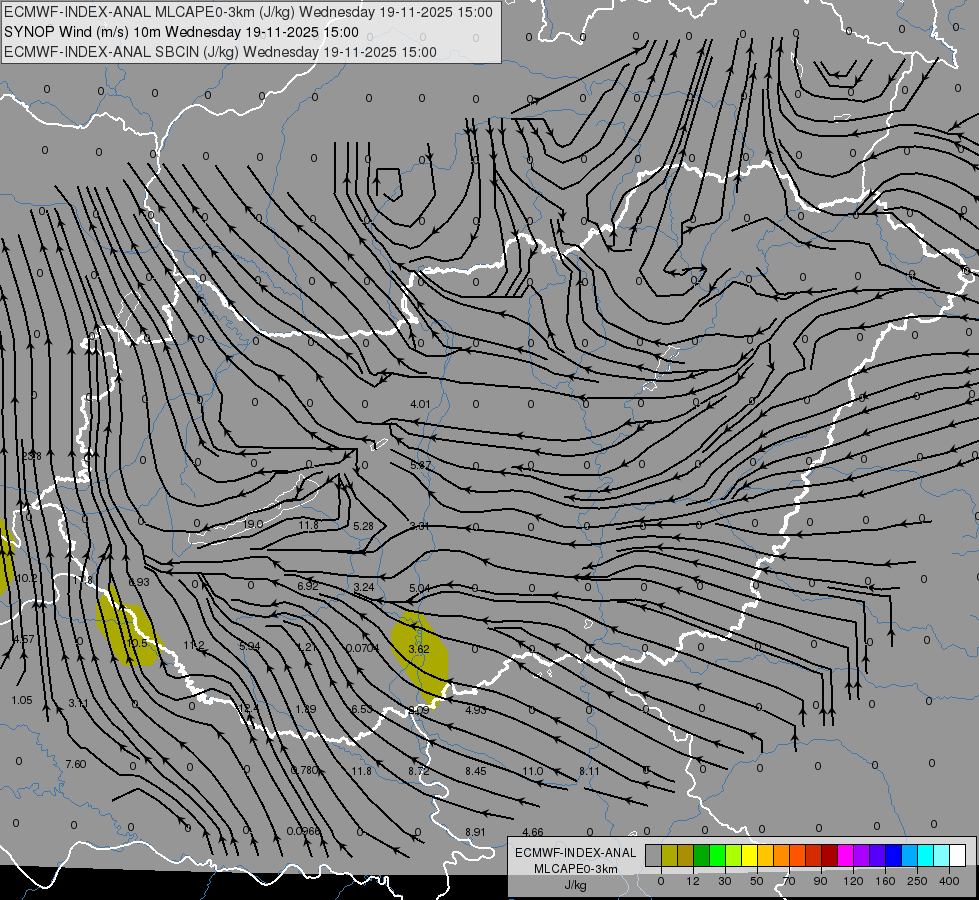979x900 pixels.
Task: Click the map value 5.04
Action: 420,588
